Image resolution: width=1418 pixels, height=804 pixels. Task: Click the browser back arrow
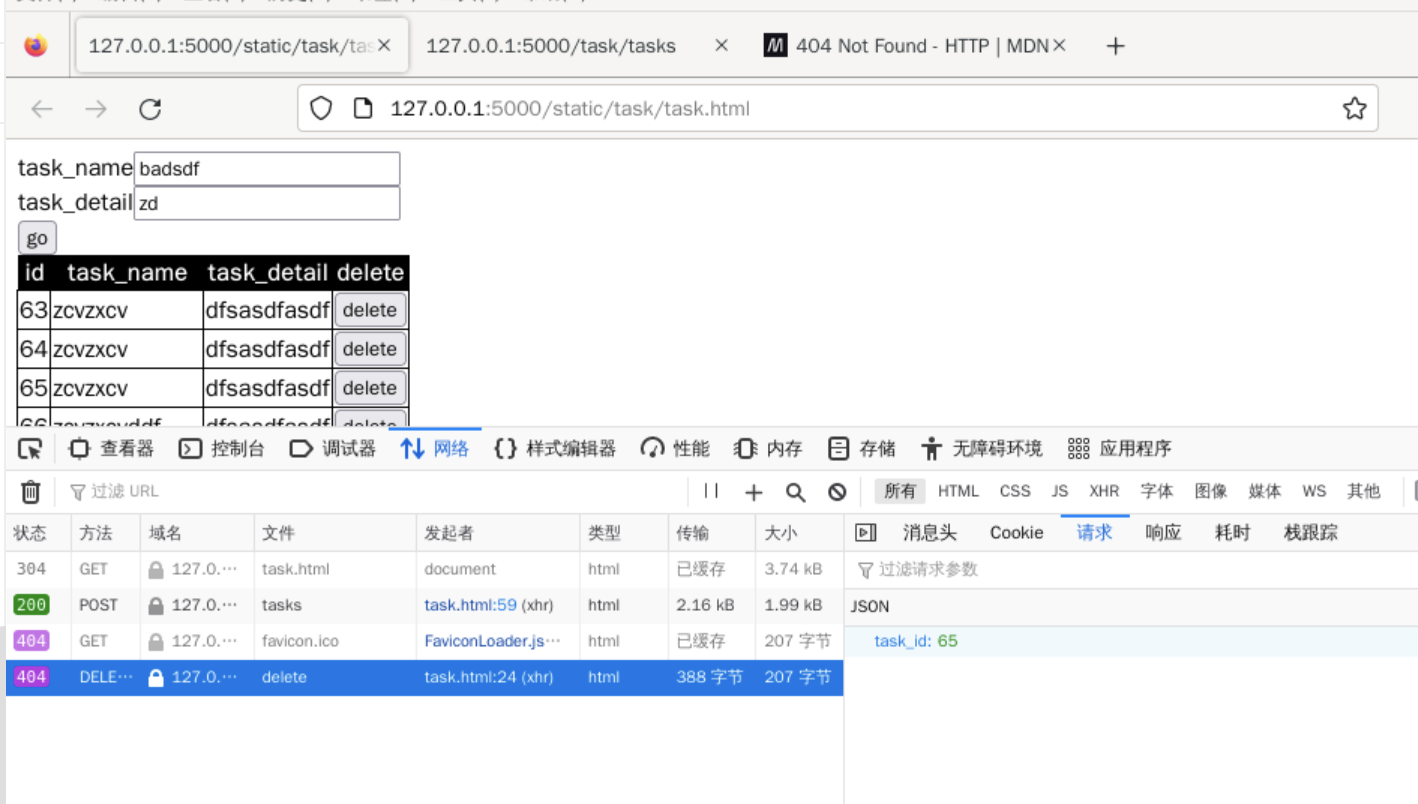point(41,109)
